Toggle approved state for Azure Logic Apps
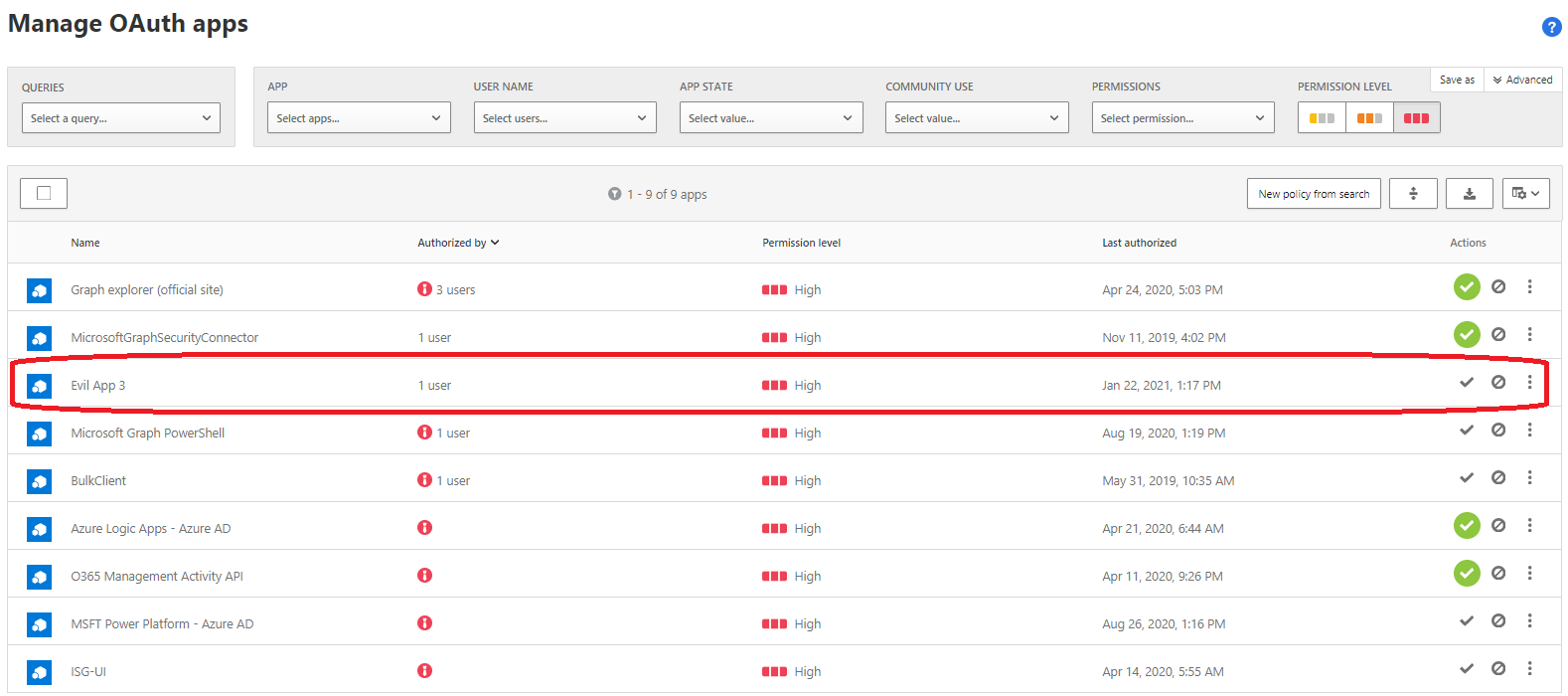Image resolution: width=1568 pixels, height=696 pixels. [1467, 525]
